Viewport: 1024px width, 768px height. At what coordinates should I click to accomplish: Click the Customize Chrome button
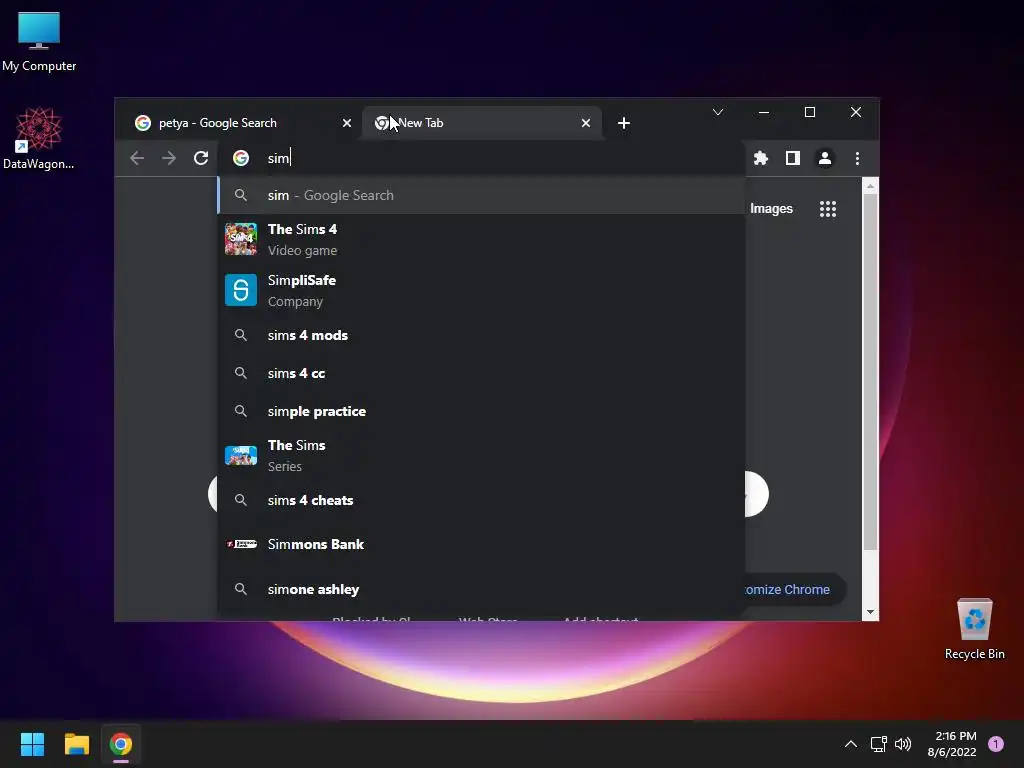click(x=795, y=589)
